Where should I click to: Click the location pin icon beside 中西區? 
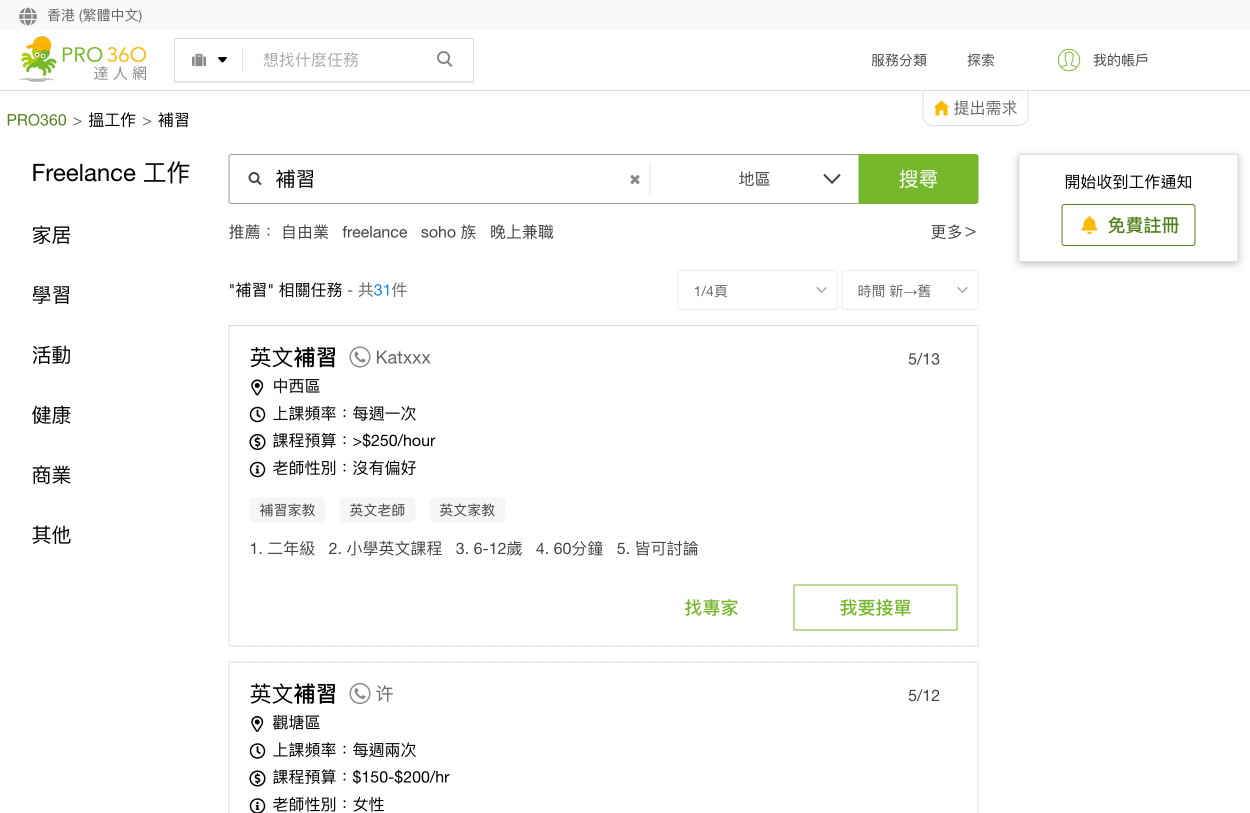coord(257,385)
